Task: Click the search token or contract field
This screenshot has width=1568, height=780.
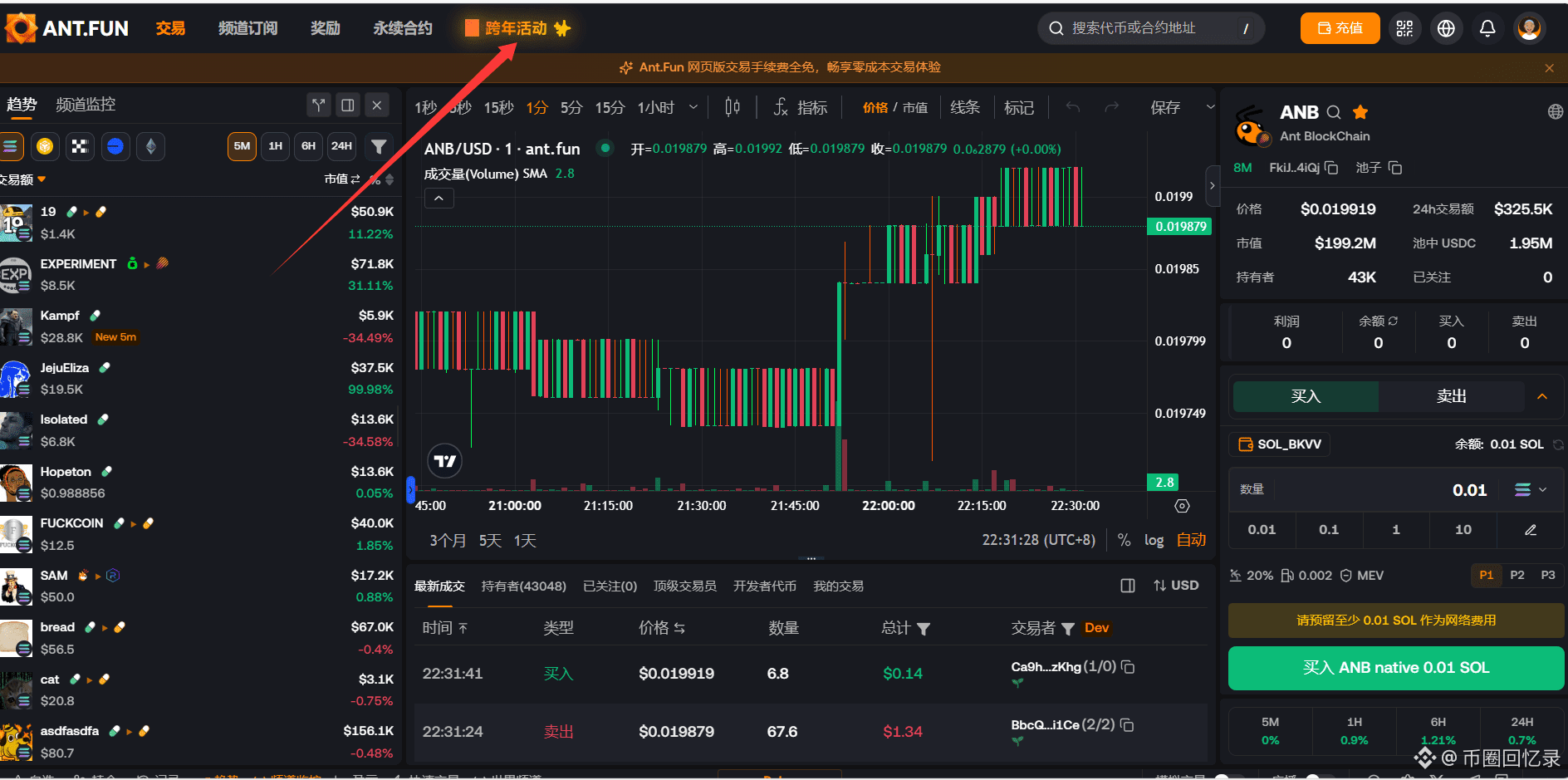Action: 1150,28
